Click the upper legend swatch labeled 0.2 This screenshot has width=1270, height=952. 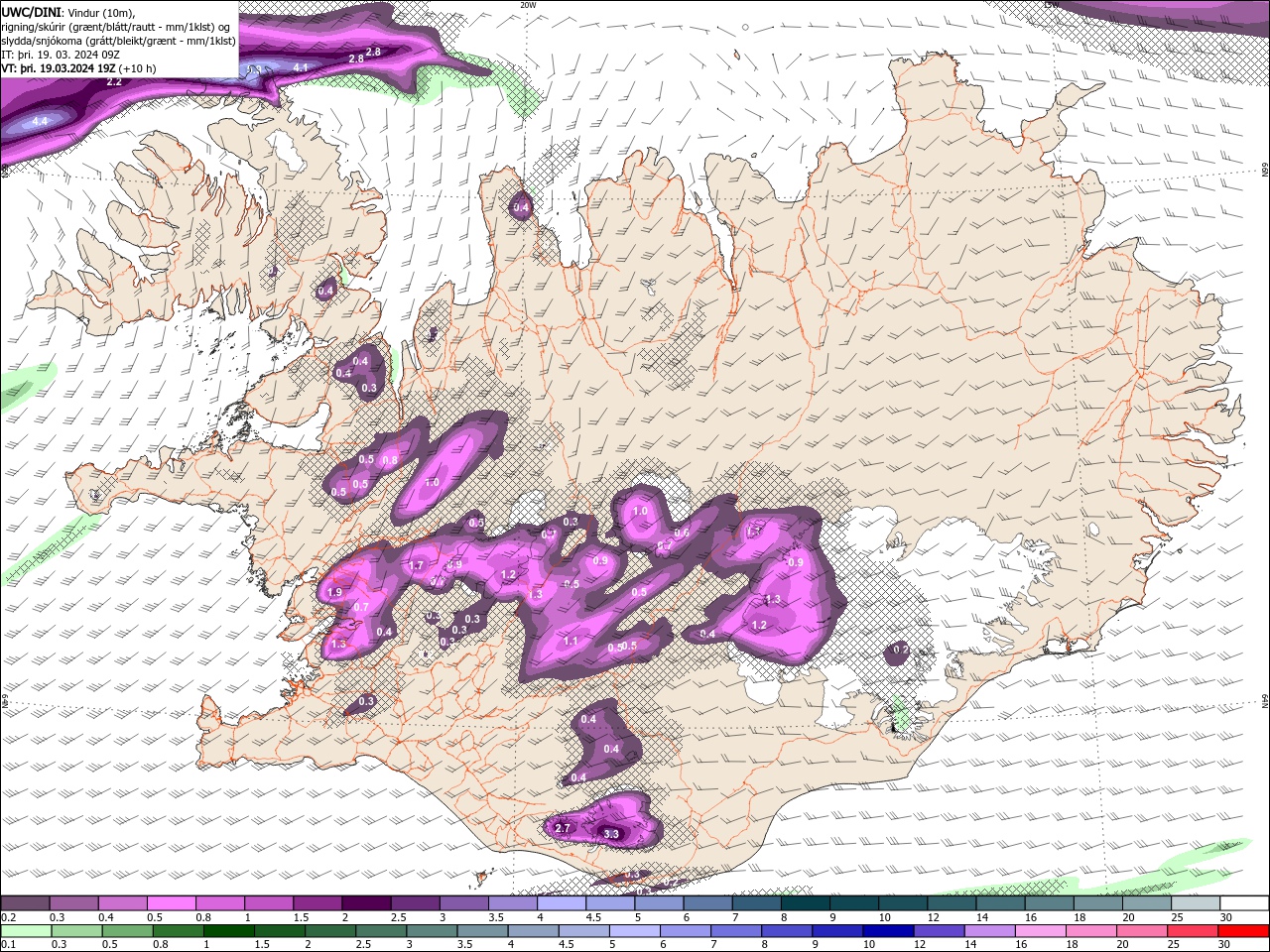point(25,903)
